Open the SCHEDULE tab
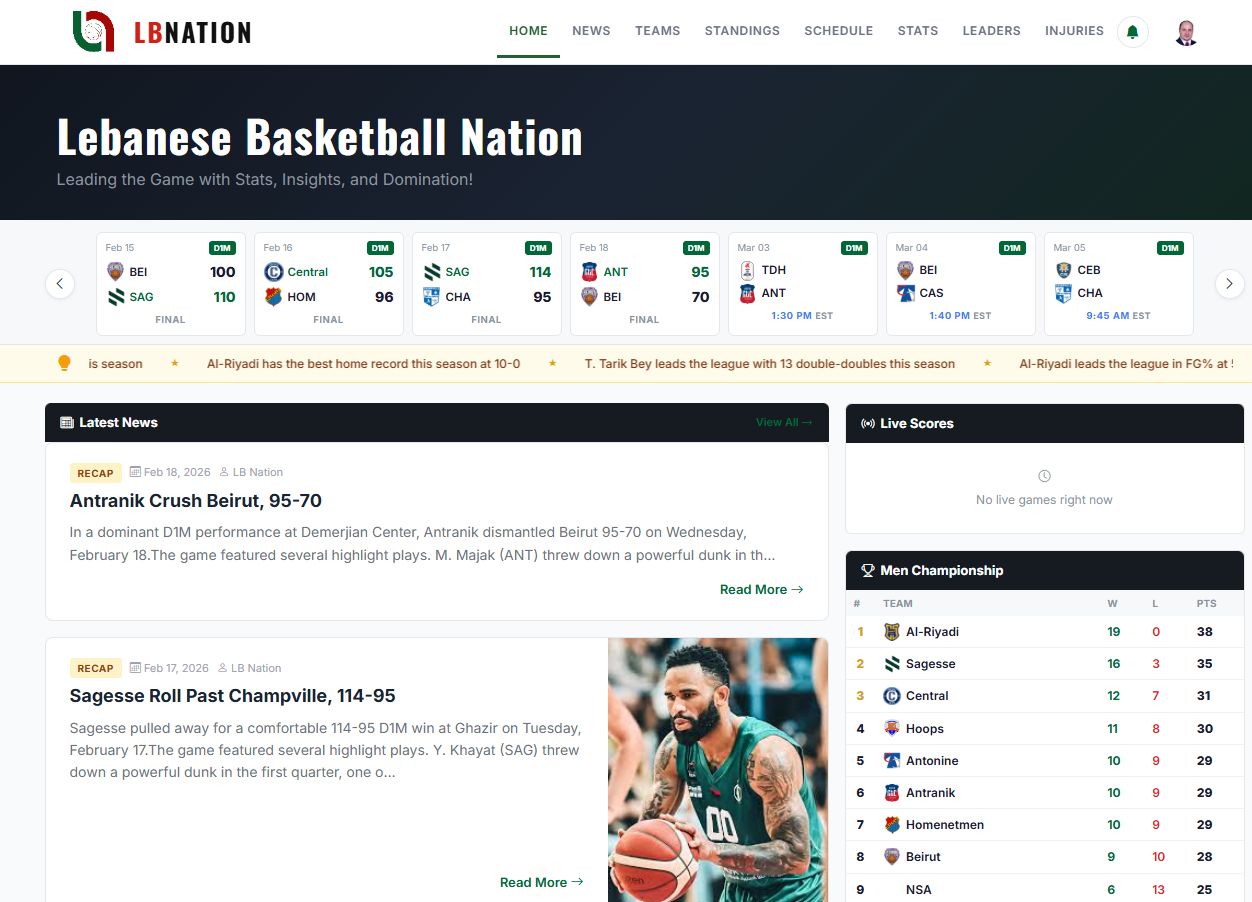The image size is (1252, 902). [838, 31]
